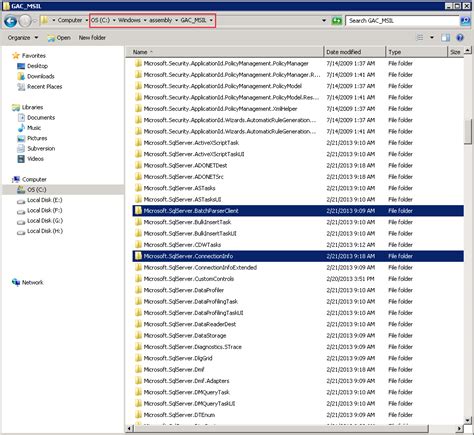Image resolution: width=474 pixels, height=435 pixels.
Task: Click Open in the toolbar
Action: click(x=59, y=38)
